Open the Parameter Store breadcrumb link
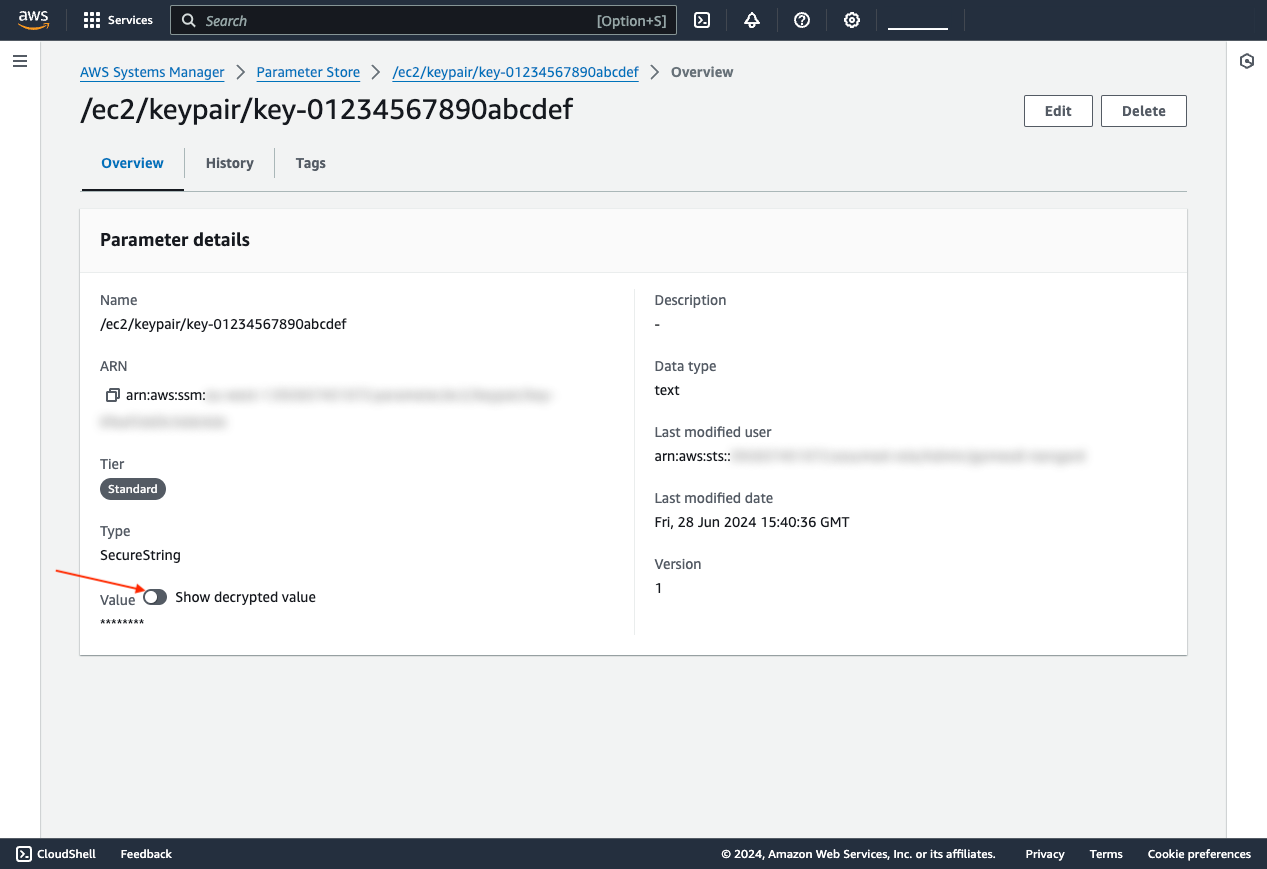This screenshot has height=869, width=1267. (308, 72)
